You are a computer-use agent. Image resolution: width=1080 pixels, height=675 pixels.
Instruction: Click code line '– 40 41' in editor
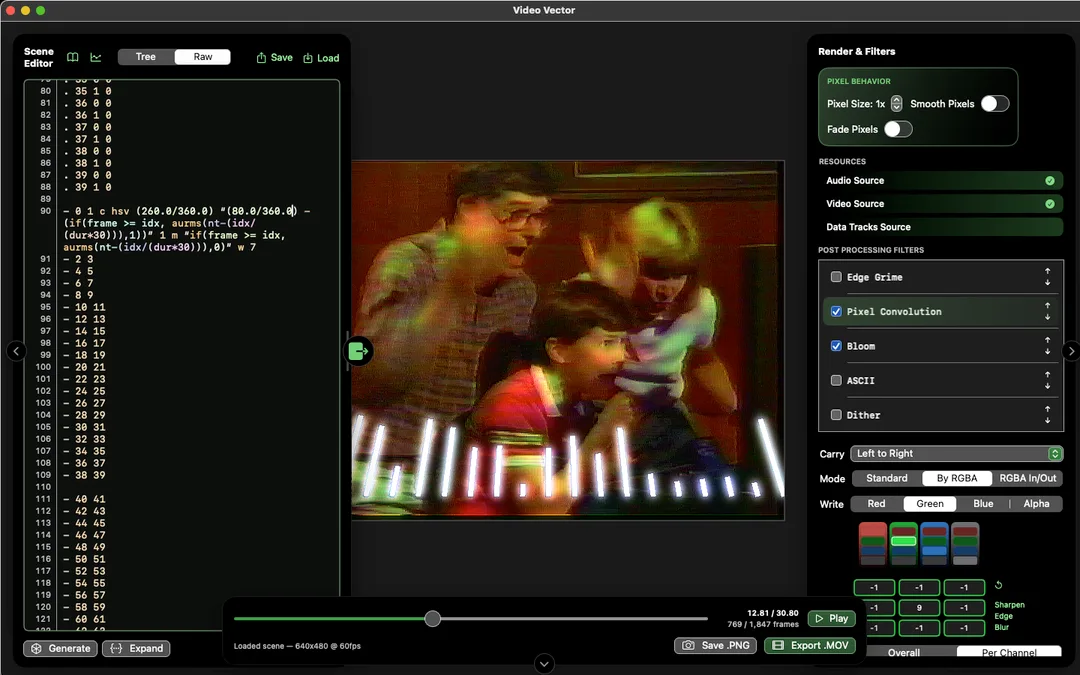pos(85,499)
